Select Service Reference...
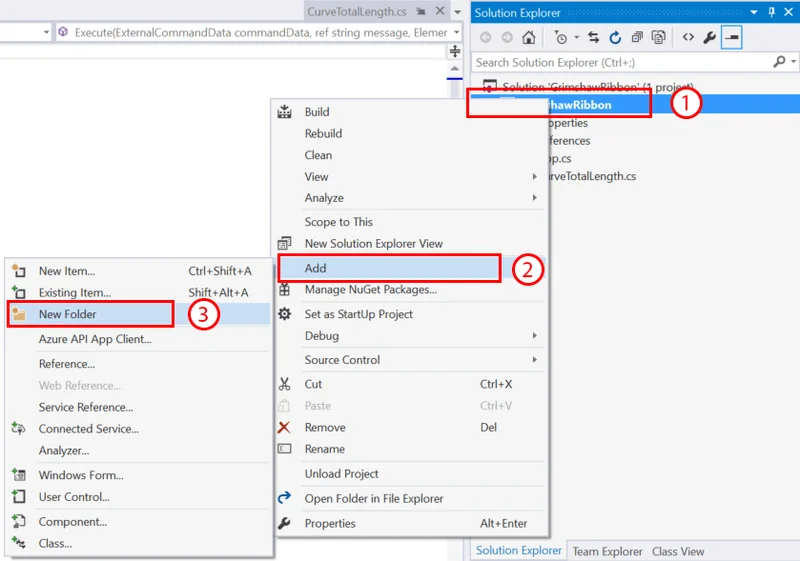 pyautogui.click(x=138, y=407)
